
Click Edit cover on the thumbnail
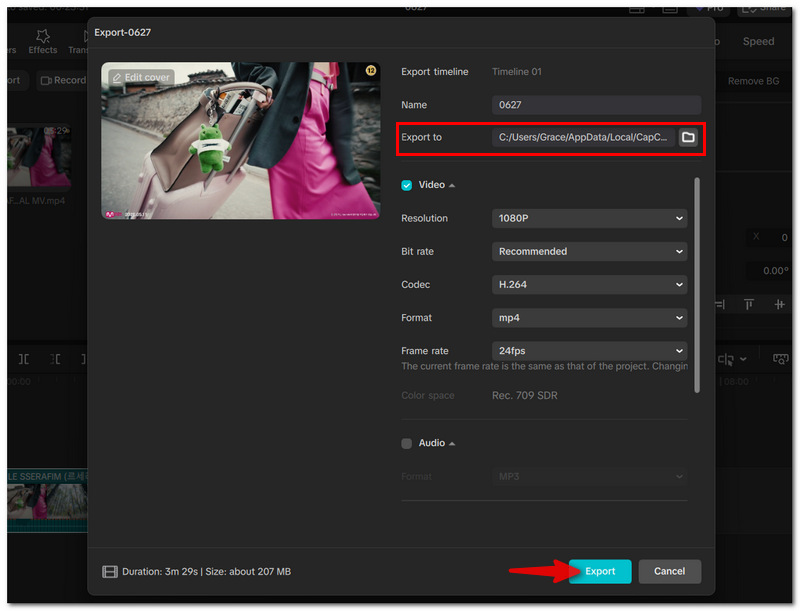click(x=141, y=78)
